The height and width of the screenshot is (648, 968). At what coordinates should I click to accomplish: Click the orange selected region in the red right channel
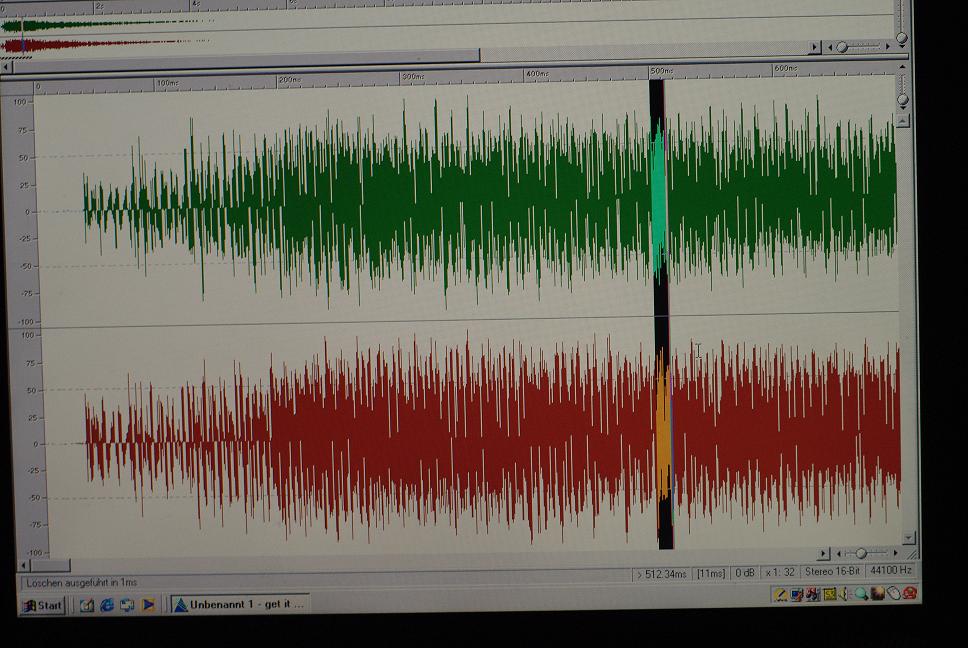pyautogui.click(x=664, y=426)
